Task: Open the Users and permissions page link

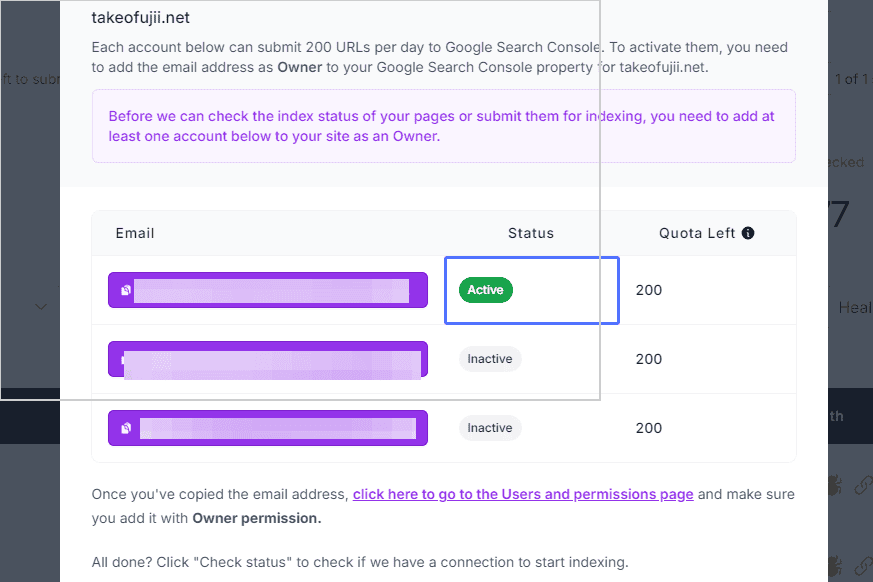Action: [x=523, y=495]
